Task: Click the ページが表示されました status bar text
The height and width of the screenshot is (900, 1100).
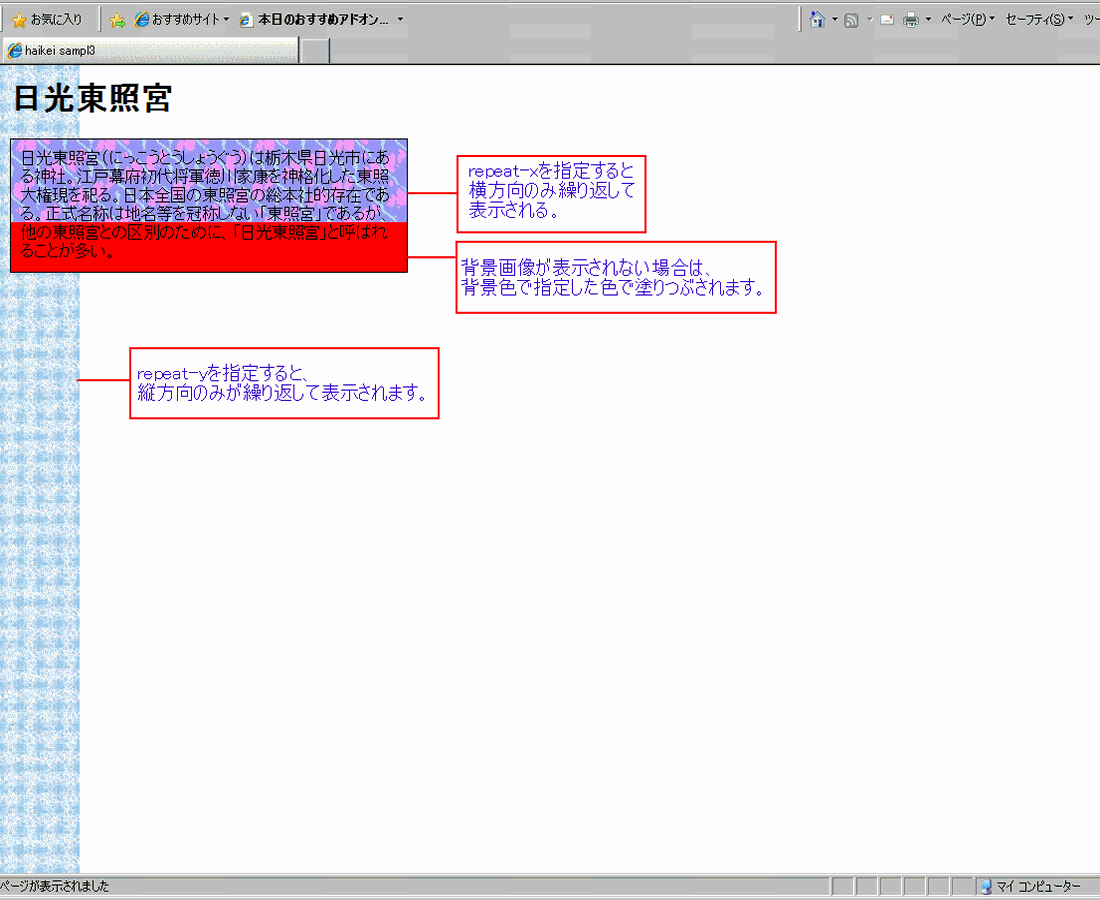Action: pyautogui.click(x=55, y=887)
